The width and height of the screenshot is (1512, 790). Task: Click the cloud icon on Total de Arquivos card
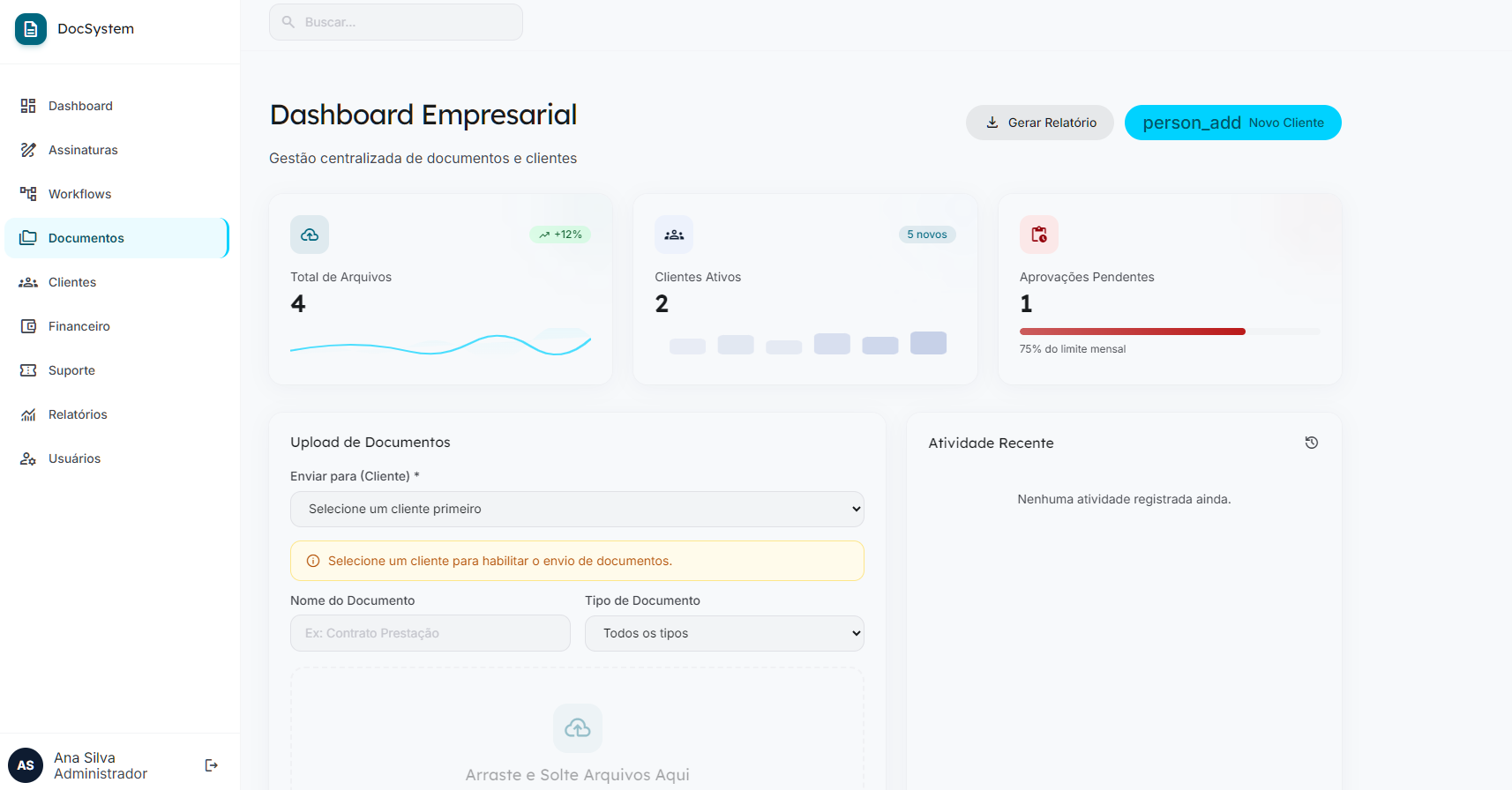click(x=310, y=235)
